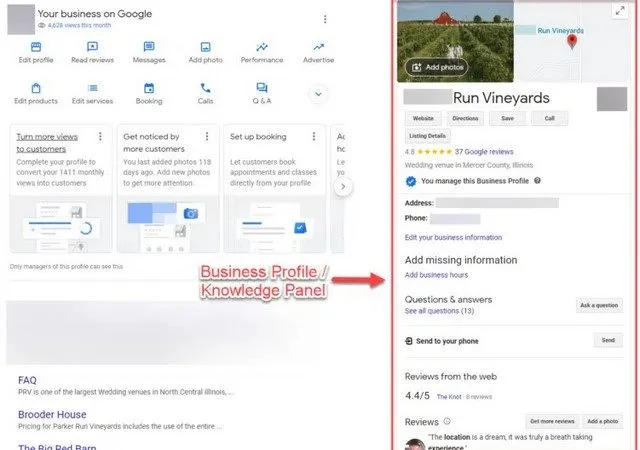This screenshot has height=450, width=640.
Task: Click the views this month link
Action: [x=79, y=25]
